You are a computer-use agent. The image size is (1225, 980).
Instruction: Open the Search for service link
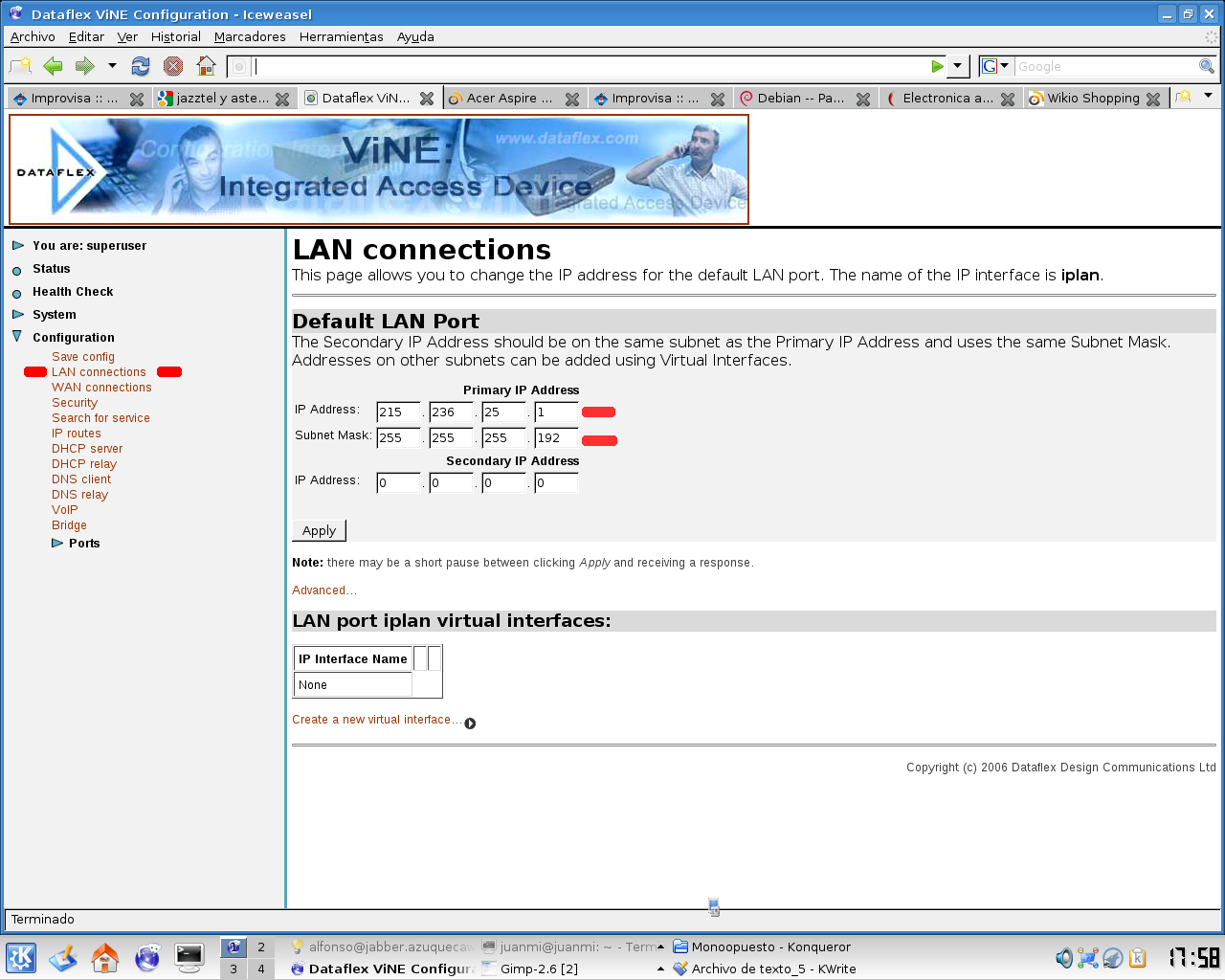[100, 418]
